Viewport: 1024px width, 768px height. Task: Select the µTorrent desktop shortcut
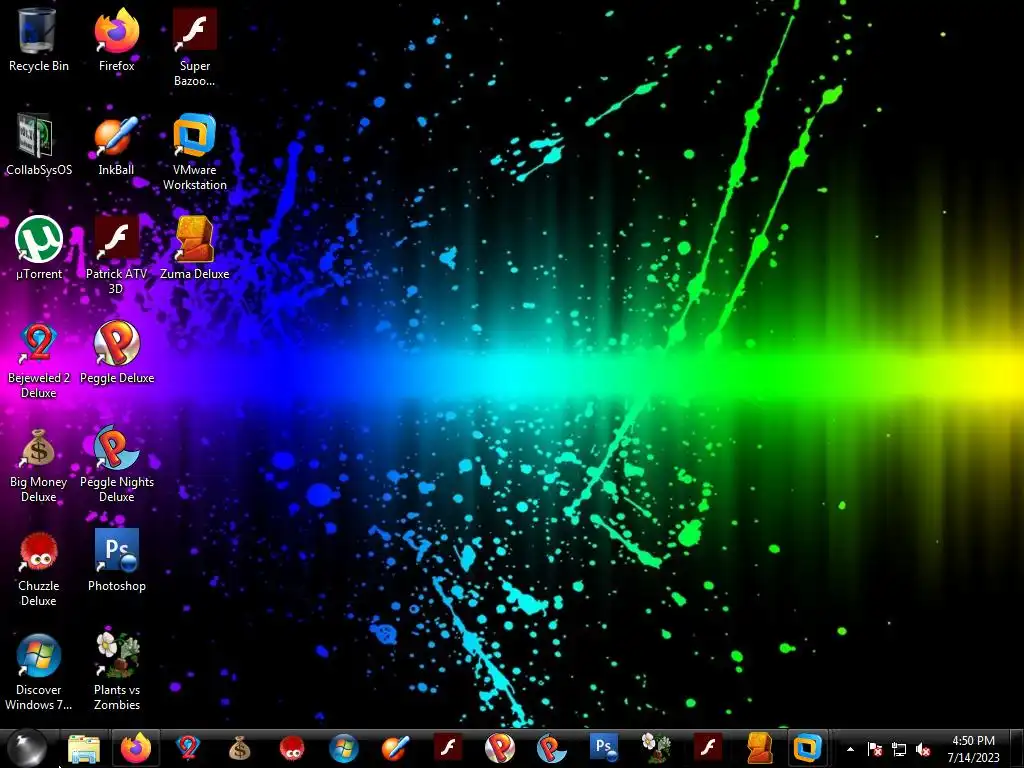pos(39,248)
